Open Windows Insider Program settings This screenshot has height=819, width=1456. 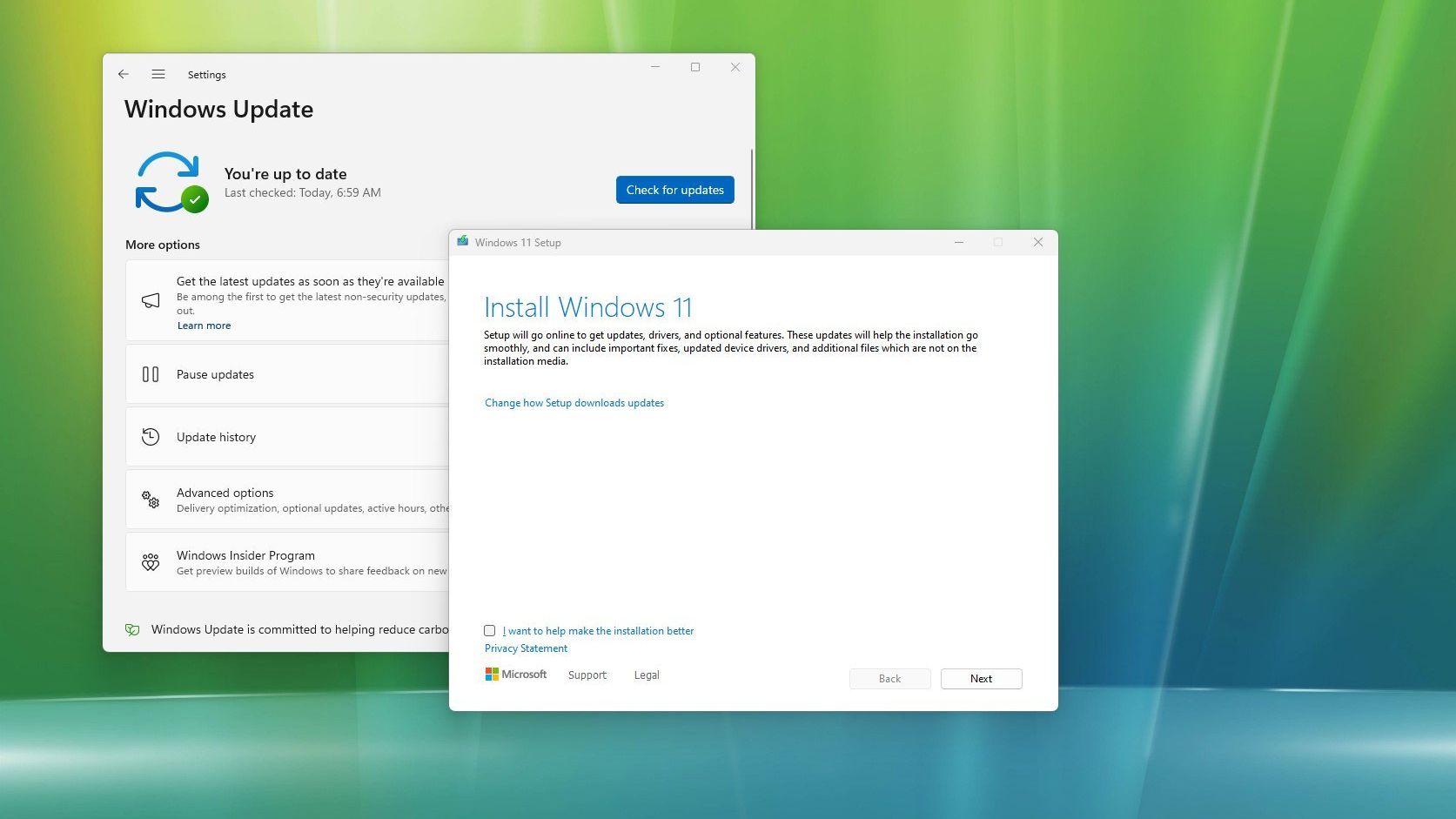pos(287,562)
